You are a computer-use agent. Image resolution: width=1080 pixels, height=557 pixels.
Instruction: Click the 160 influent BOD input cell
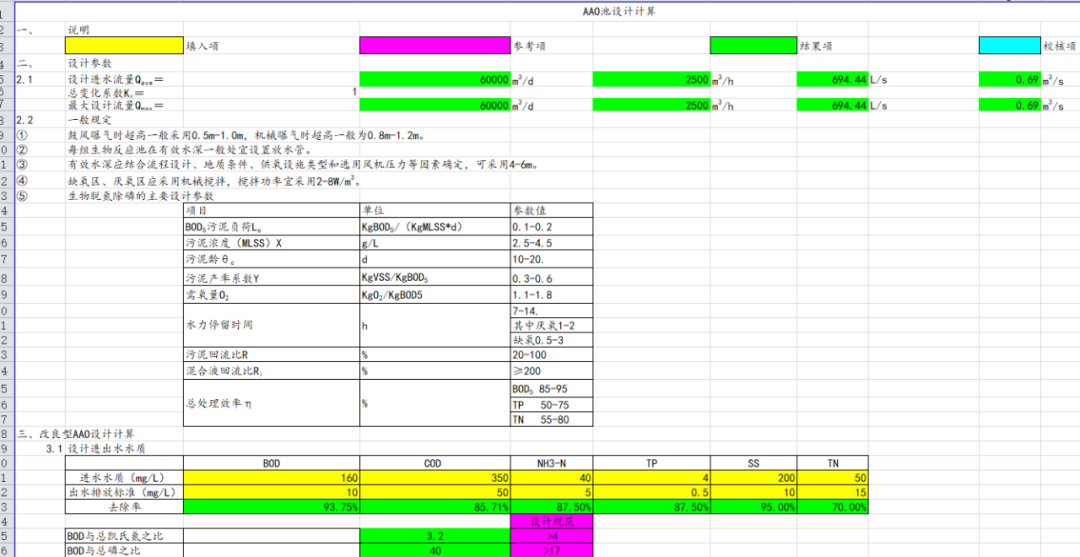pos(271,478)
